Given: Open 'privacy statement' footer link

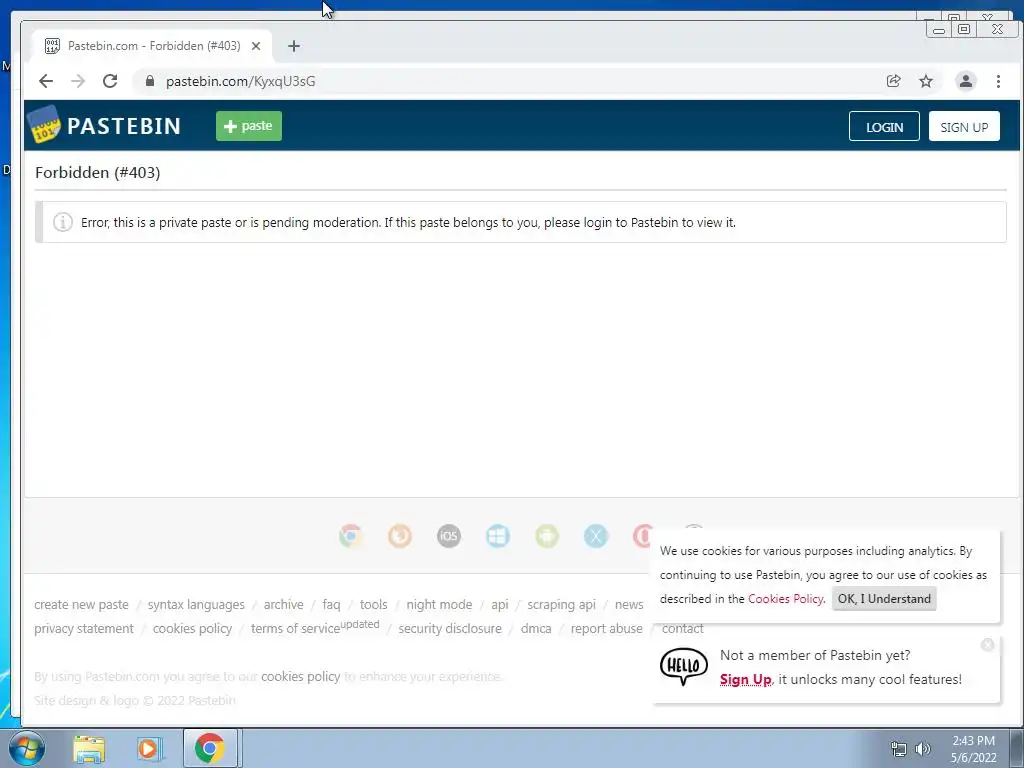Looking at the screenshot, I should coord(84,629).
